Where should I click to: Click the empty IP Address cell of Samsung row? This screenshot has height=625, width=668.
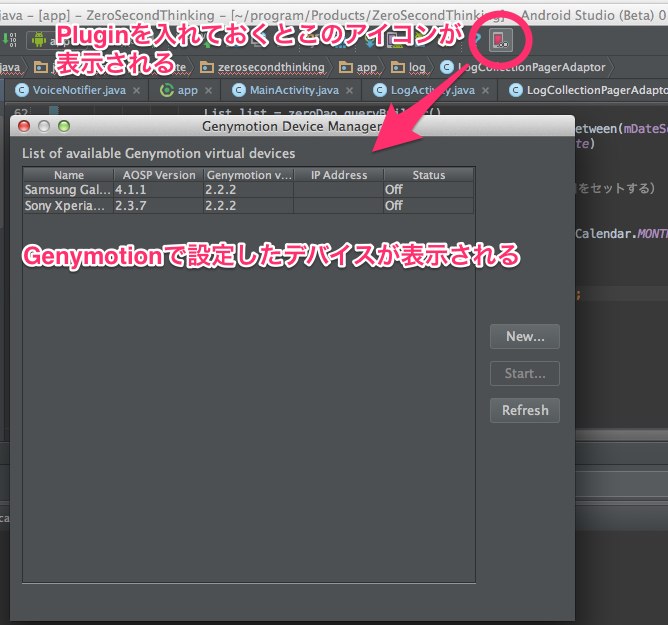tap(339, 190)
